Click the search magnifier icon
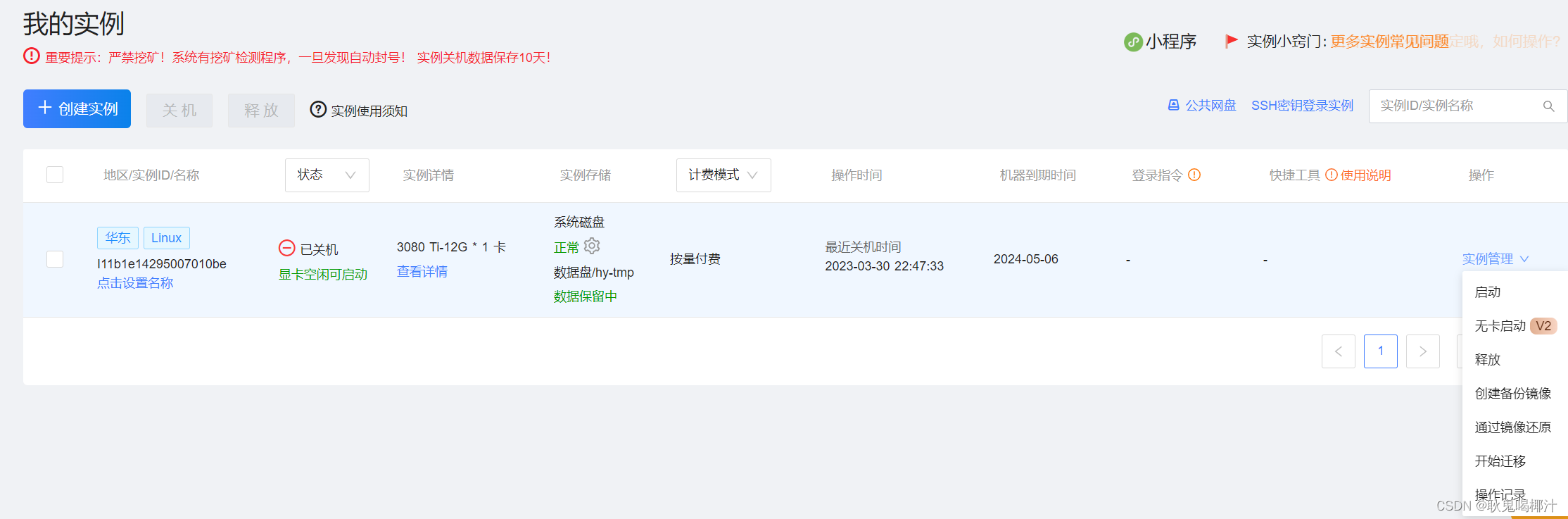Screen dimensions: 1568x519 tap(1548, 106)
